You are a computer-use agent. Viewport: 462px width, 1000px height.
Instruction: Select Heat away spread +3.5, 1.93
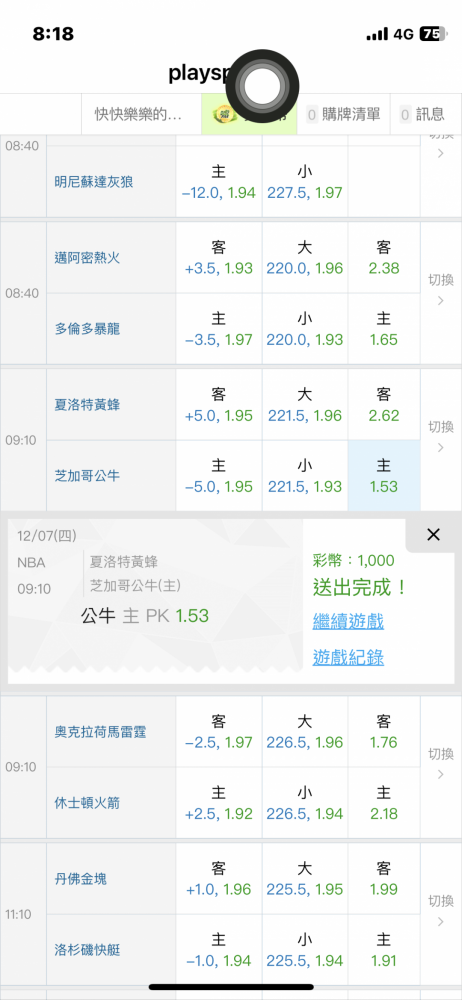click(x=219, y=258)
